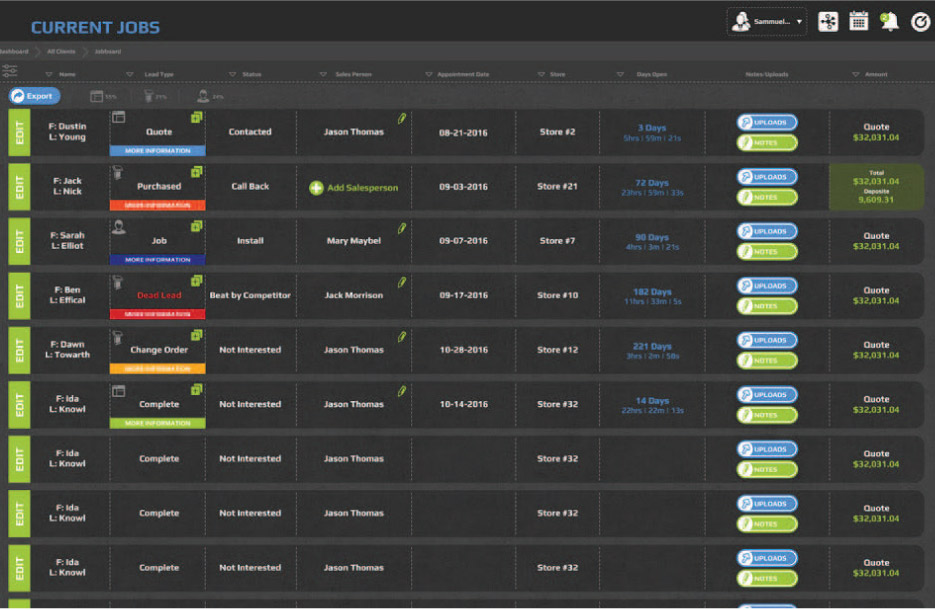Open NOTES for Dustin Young row

767,143
